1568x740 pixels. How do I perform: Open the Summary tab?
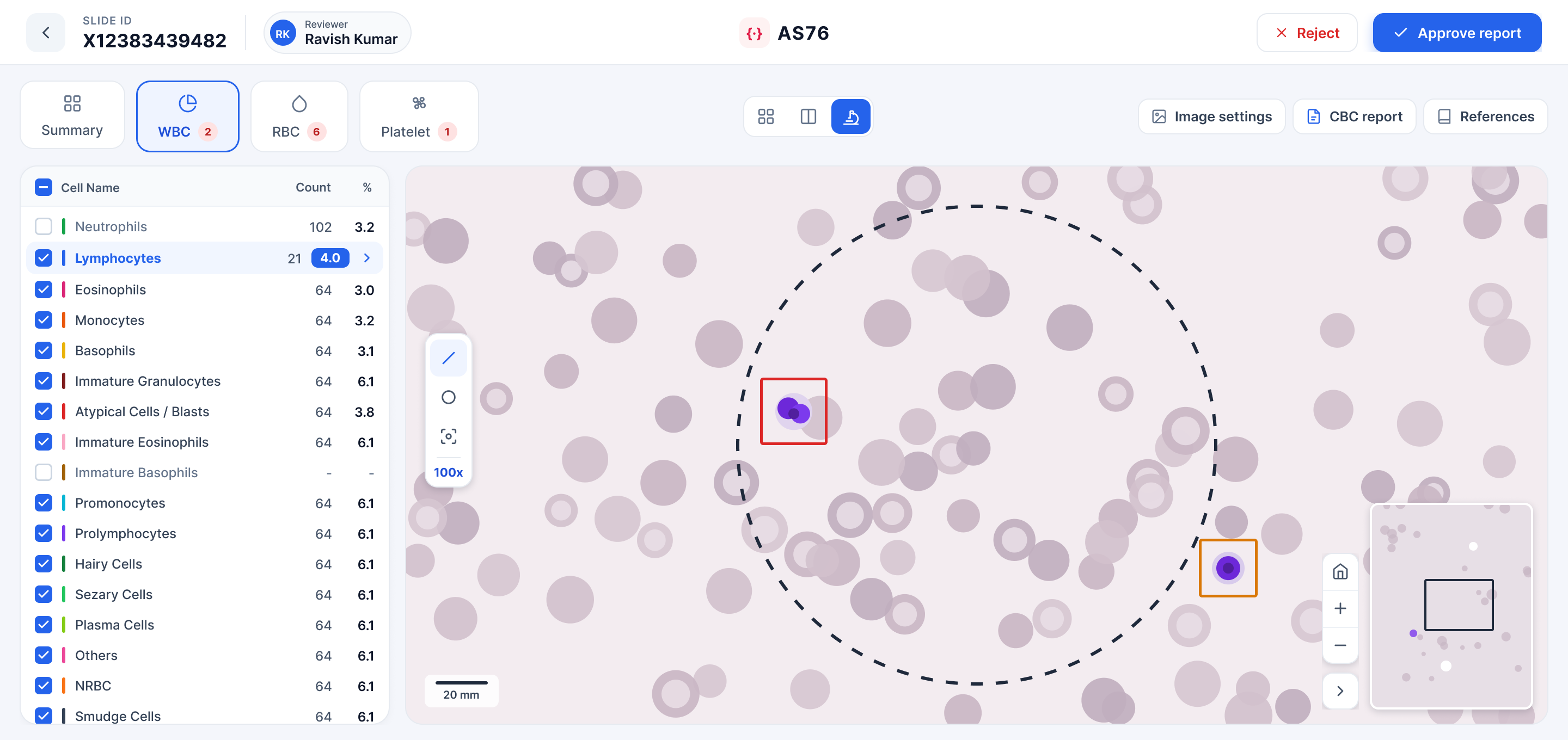pos(72,115)
